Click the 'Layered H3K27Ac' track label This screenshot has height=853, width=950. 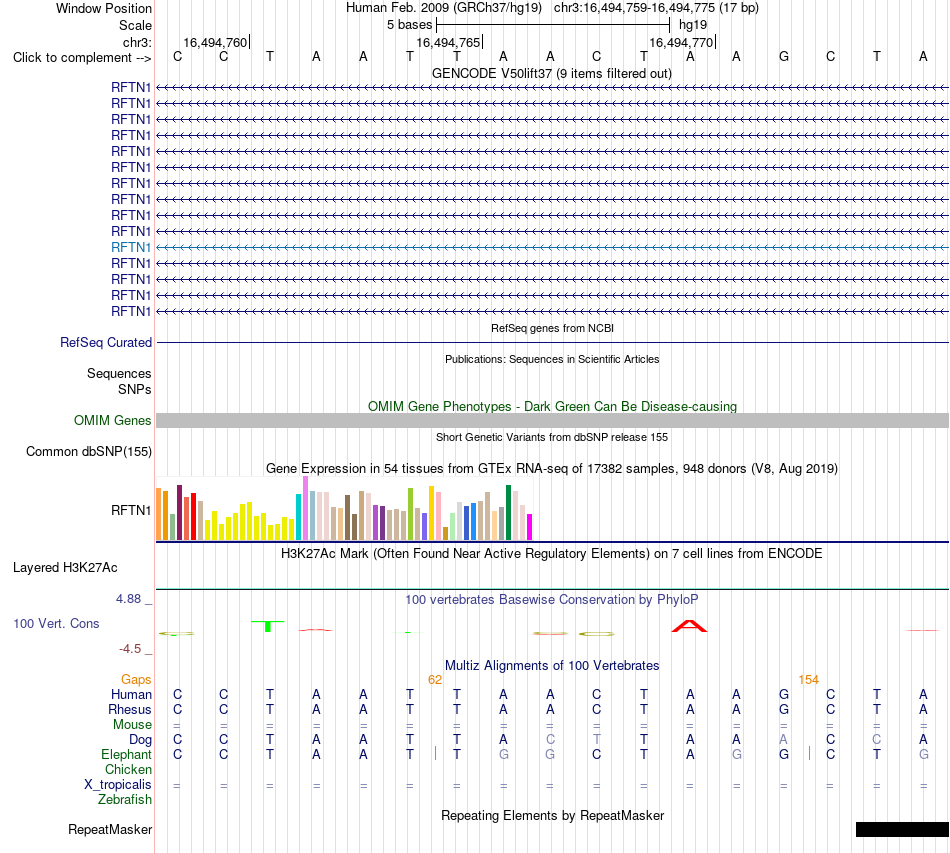(65, 568)
